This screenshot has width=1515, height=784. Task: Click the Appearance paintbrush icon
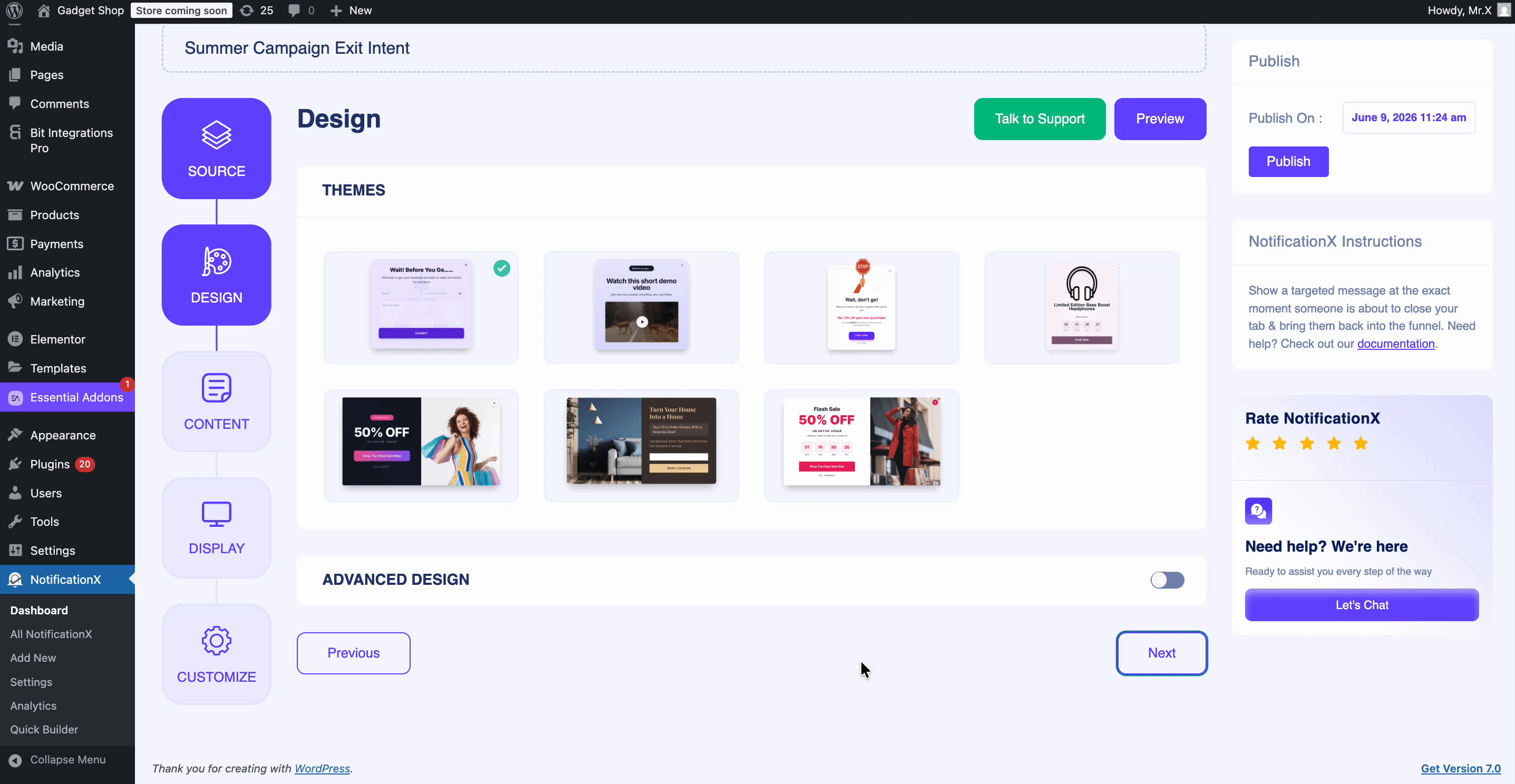[x=15, y=435]
